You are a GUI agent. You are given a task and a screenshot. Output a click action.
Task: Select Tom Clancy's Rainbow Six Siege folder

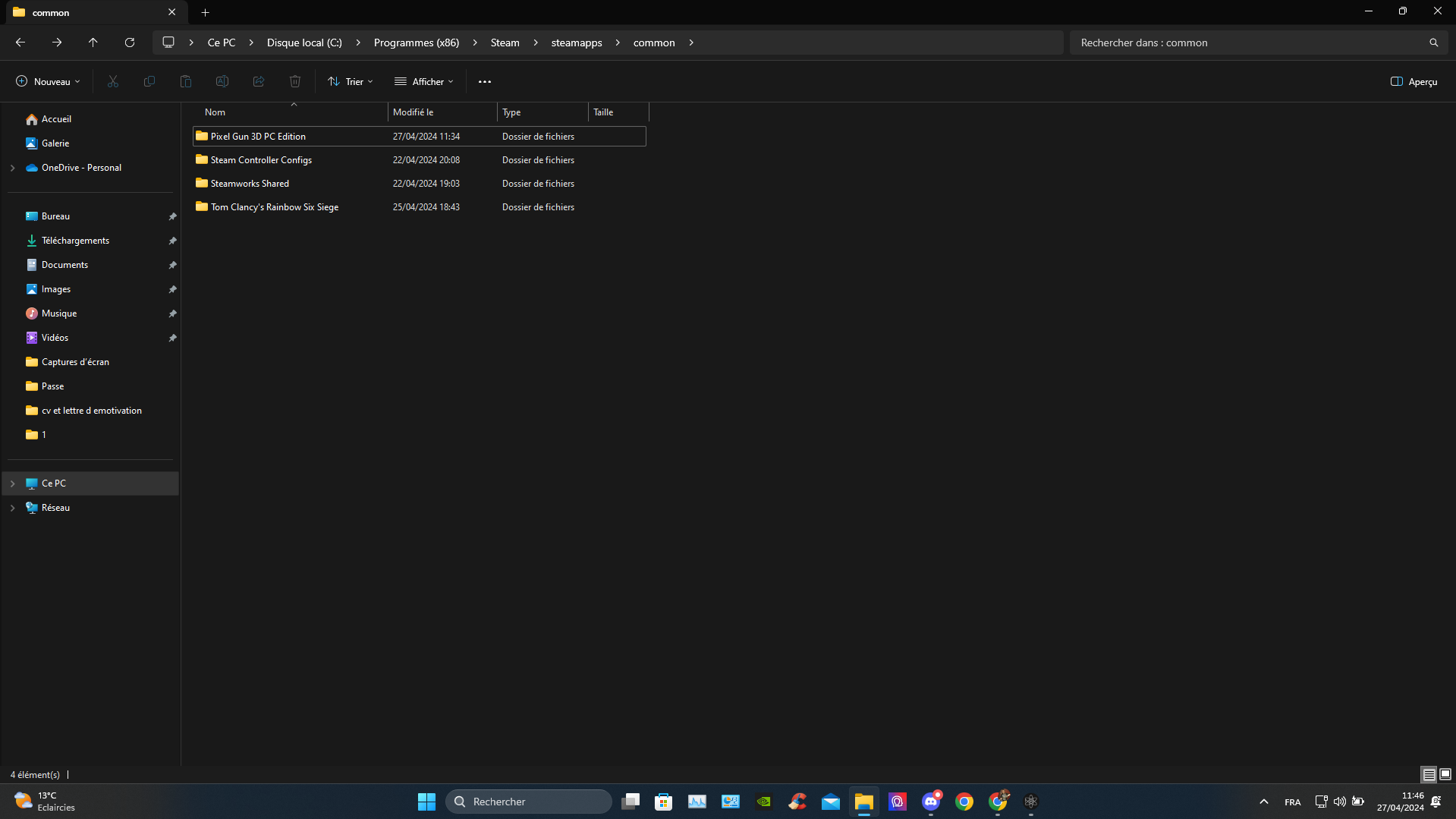coord(420,207)
